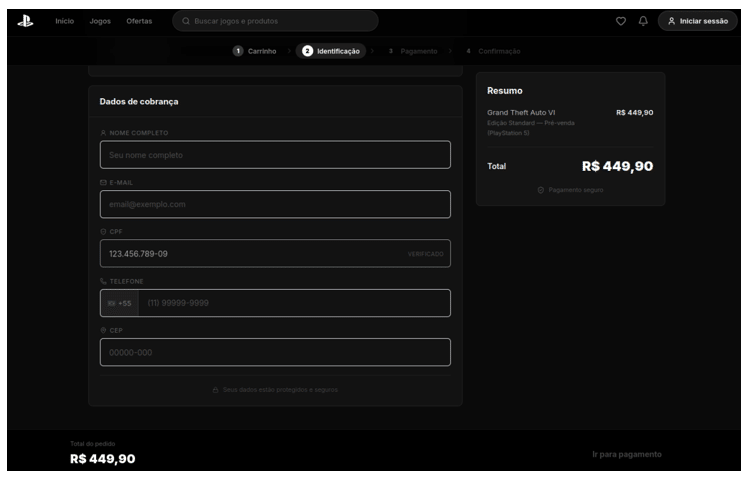
Task: Focus the telephone number input field
Action: click(295, 303)
